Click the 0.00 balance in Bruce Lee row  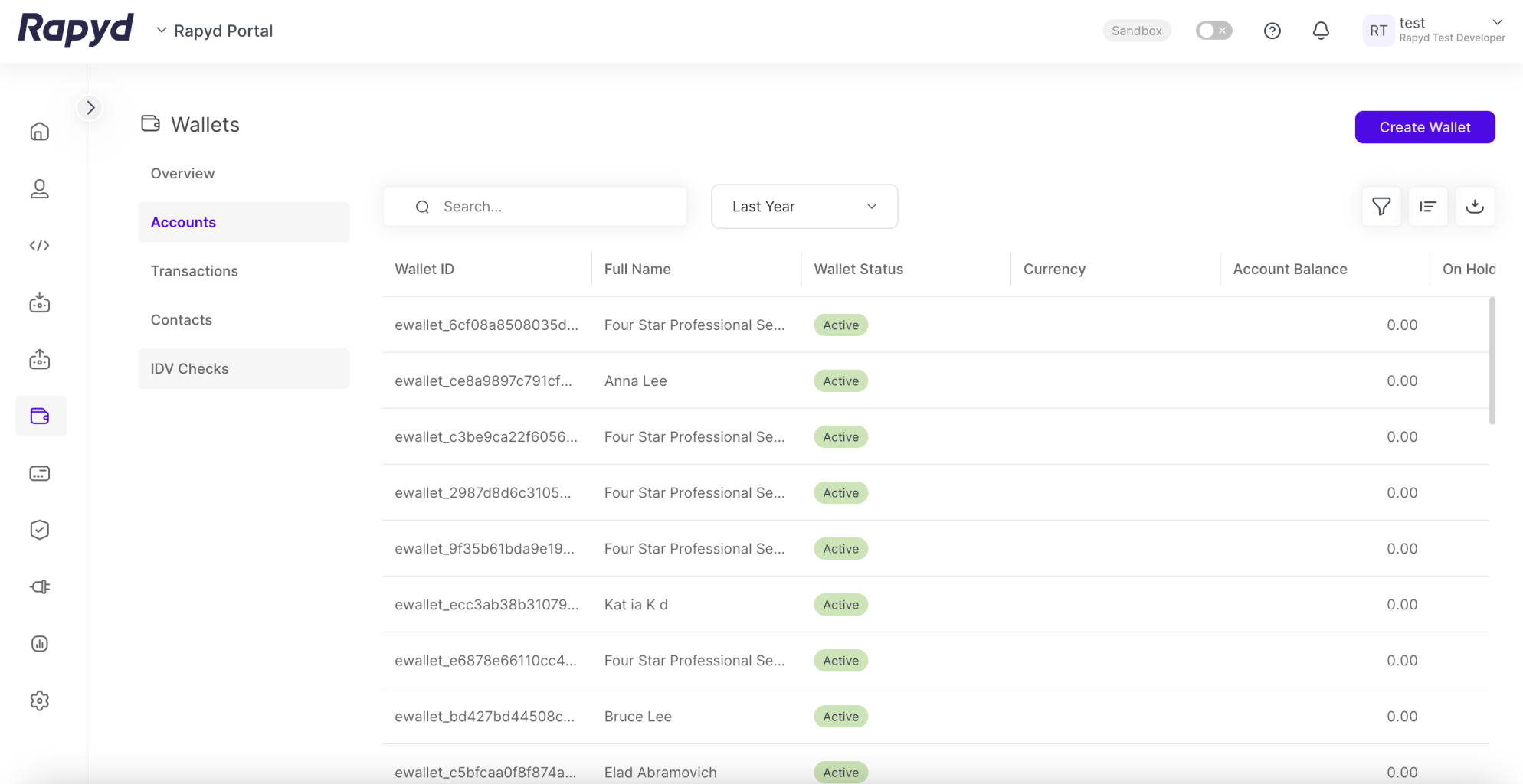pyautogui.click(x=1402, y=717)
